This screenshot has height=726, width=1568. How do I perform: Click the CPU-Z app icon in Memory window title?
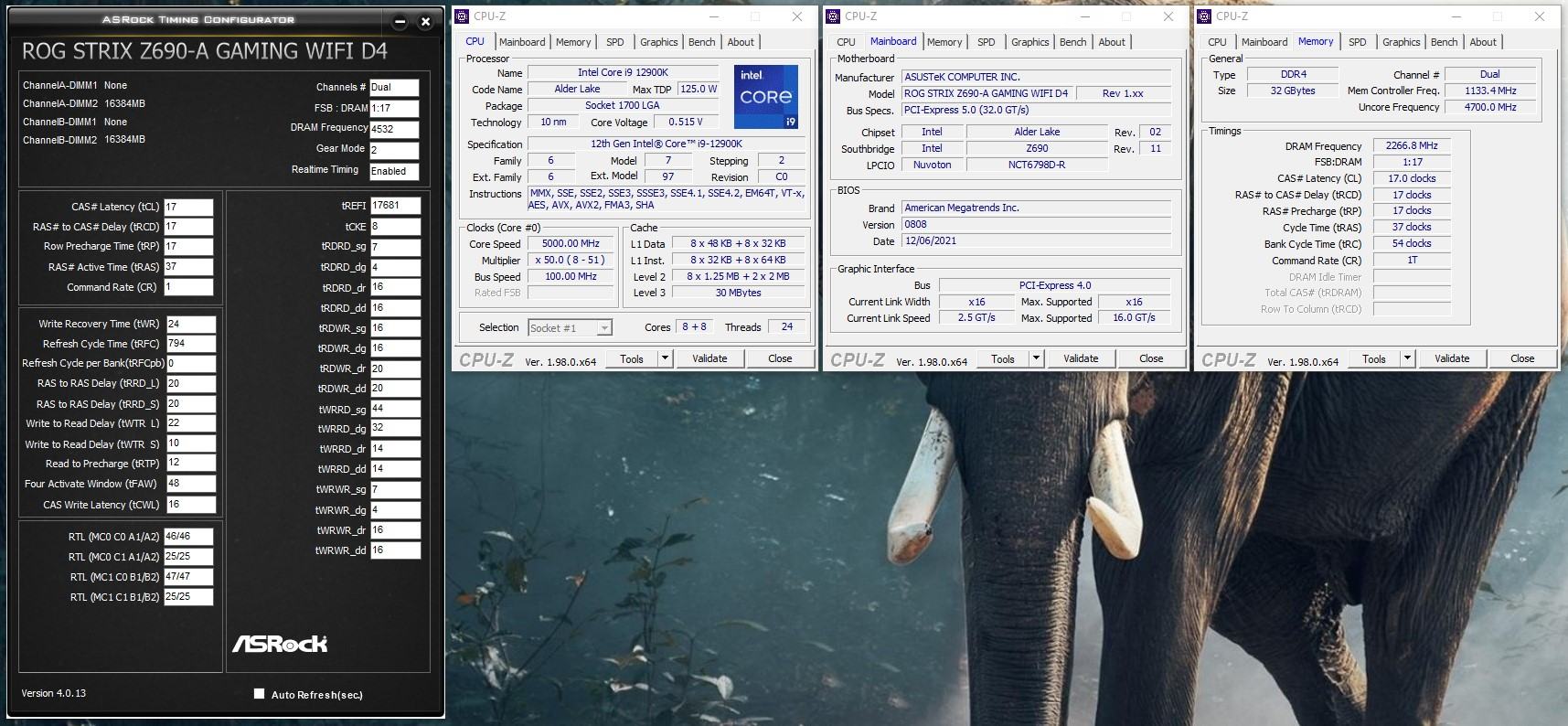[x=1205, y=16]
